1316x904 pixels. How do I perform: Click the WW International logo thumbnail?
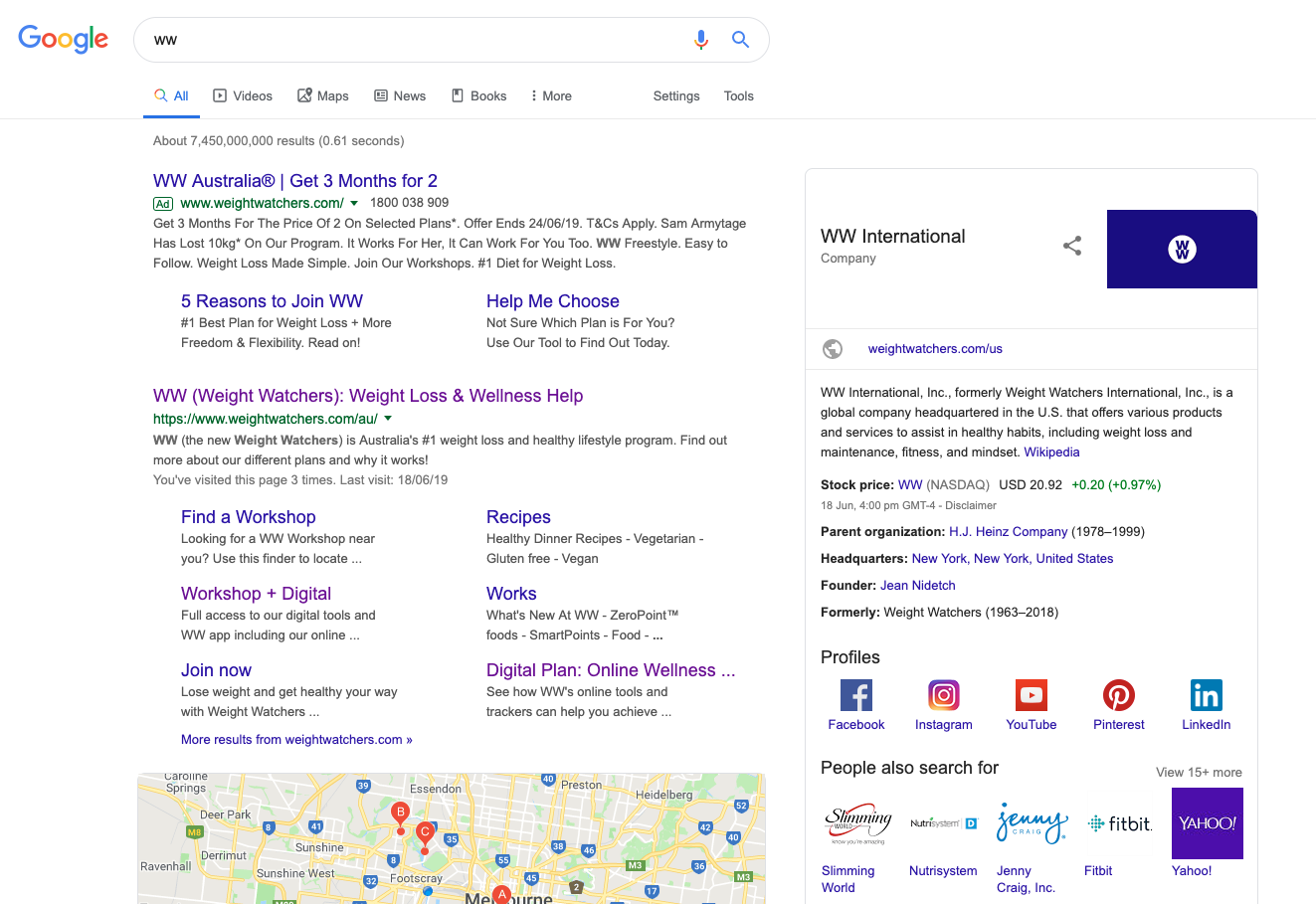coord(1182,250)
